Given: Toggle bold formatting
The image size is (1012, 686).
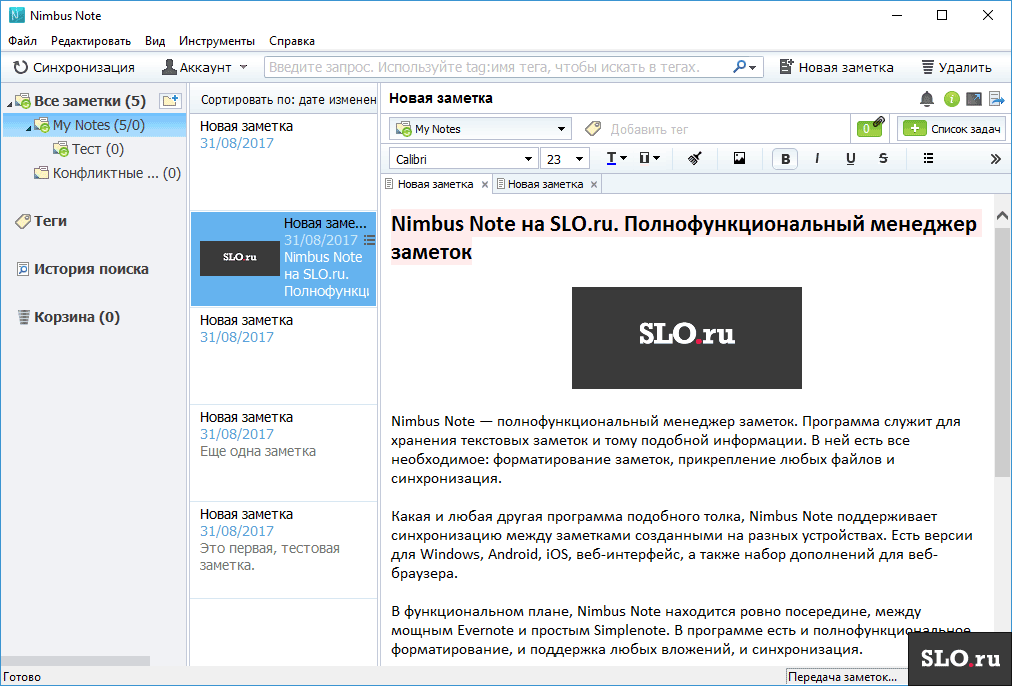Looking at the screenshot, I should click(x=785, y=159).
